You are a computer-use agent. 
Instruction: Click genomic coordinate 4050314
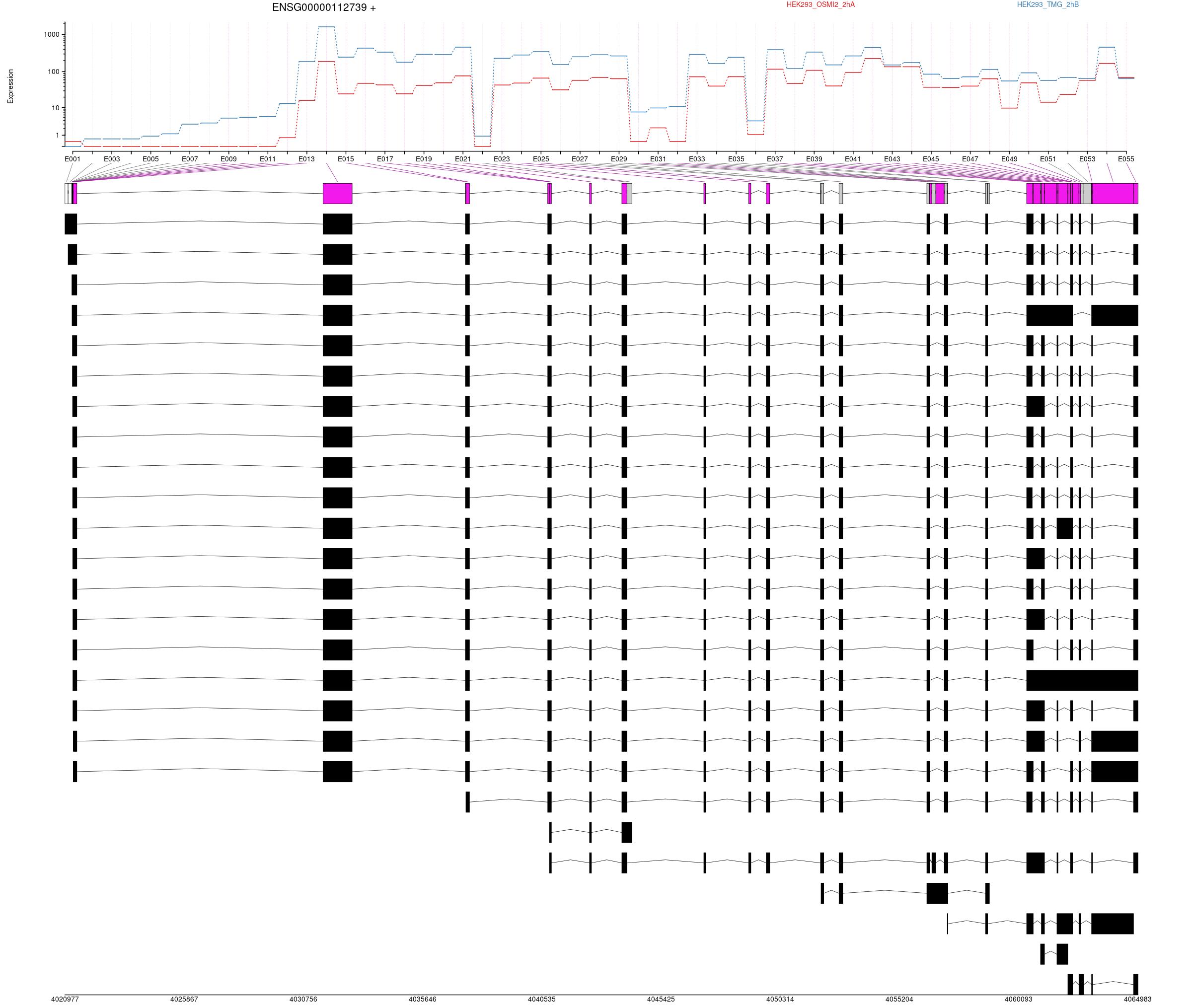point(780,1000)
